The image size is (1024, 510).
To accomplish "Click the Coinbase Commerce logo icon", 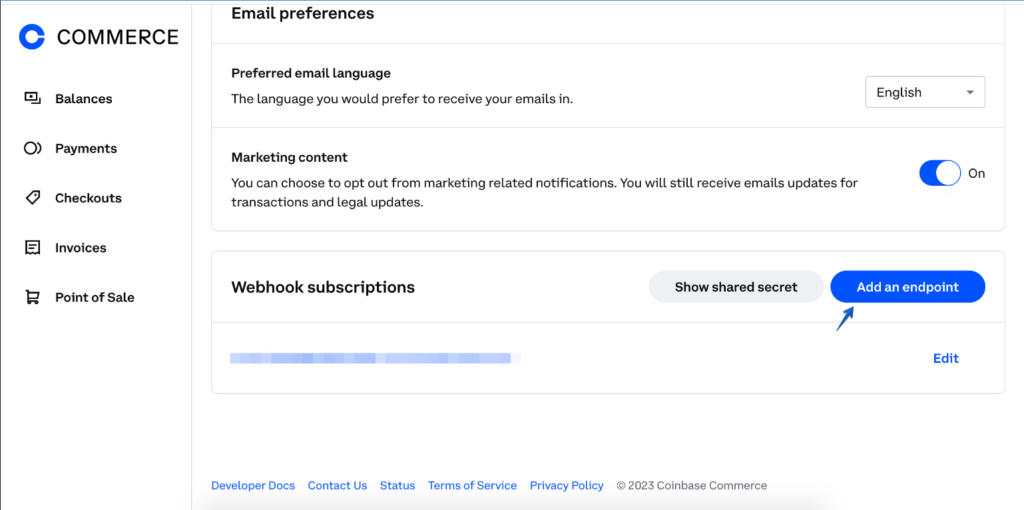I will [x=32, y=37].
